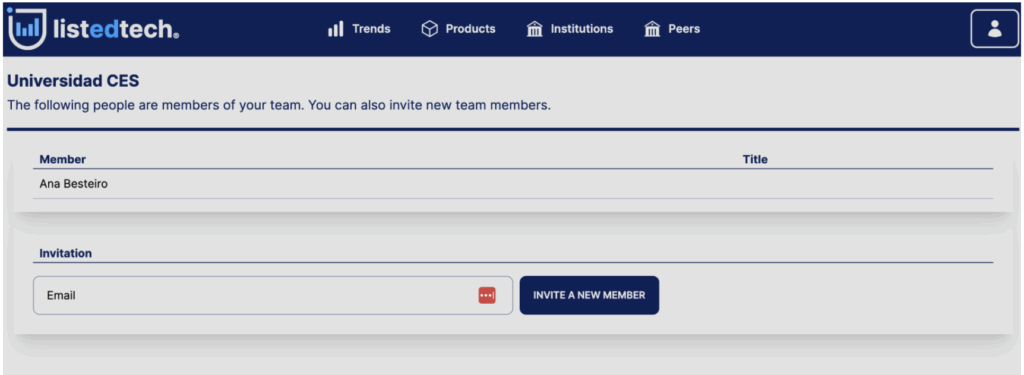Image resolution: width=1024 pixels, height=375 pixels.
Task: Click the Member column header
Action: click(x=63, y=159)
